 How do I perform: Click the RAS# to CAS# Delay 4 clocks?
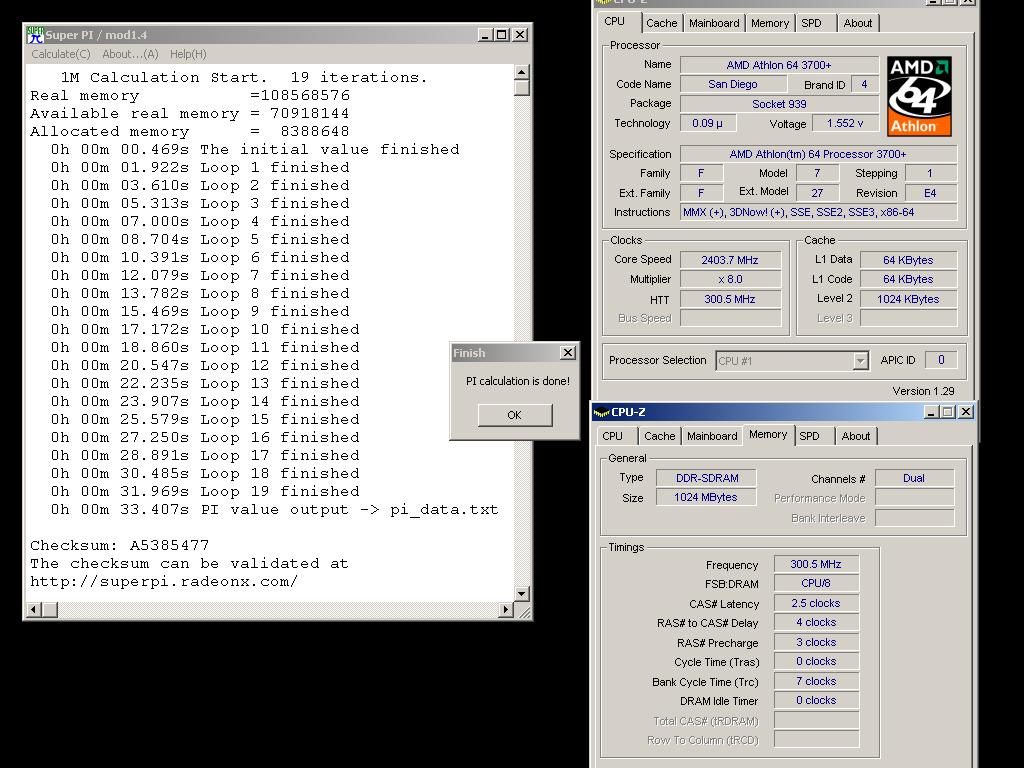[816, 622]
